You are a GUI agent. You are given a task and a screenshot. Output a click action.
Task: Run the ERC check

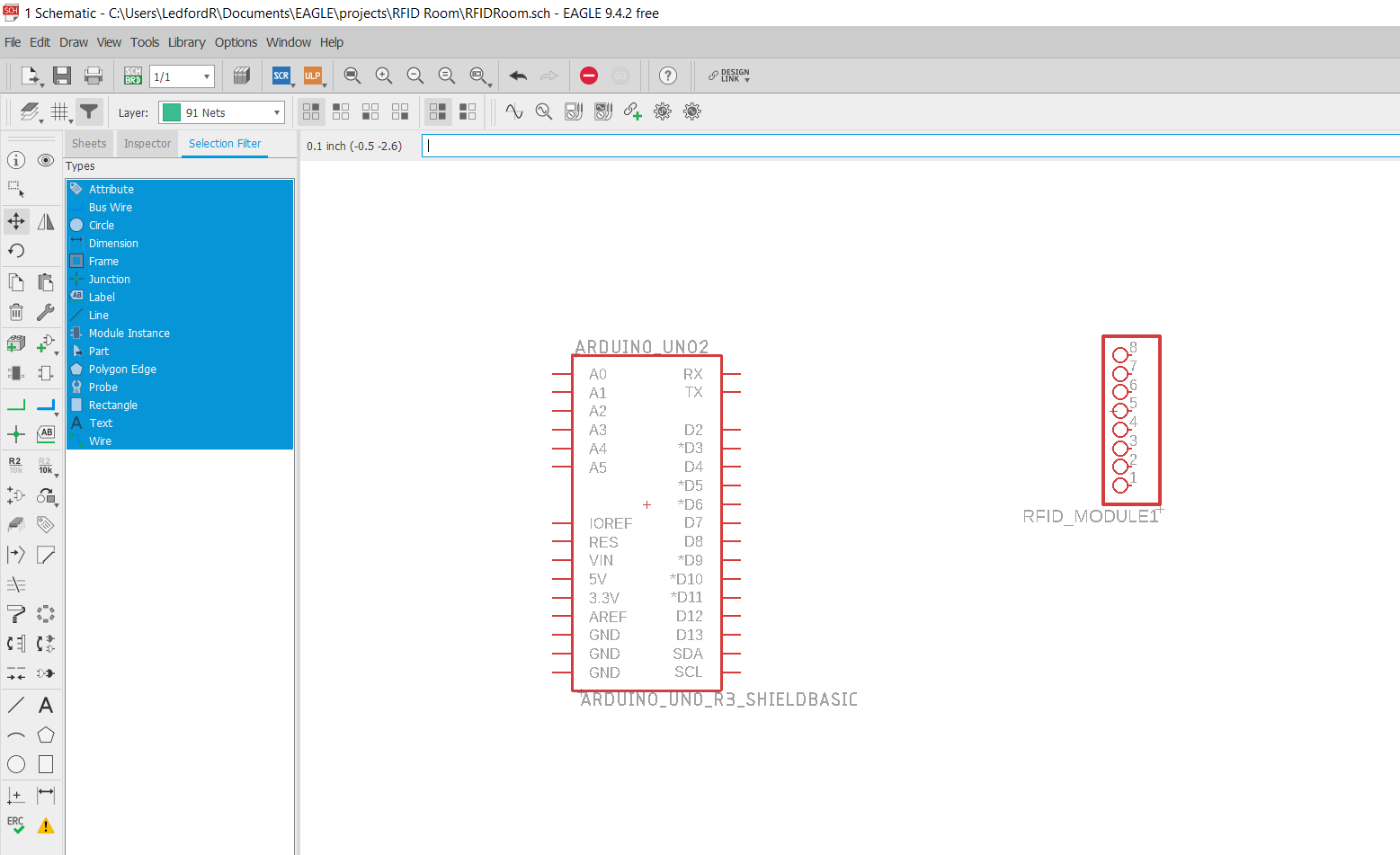16,825
